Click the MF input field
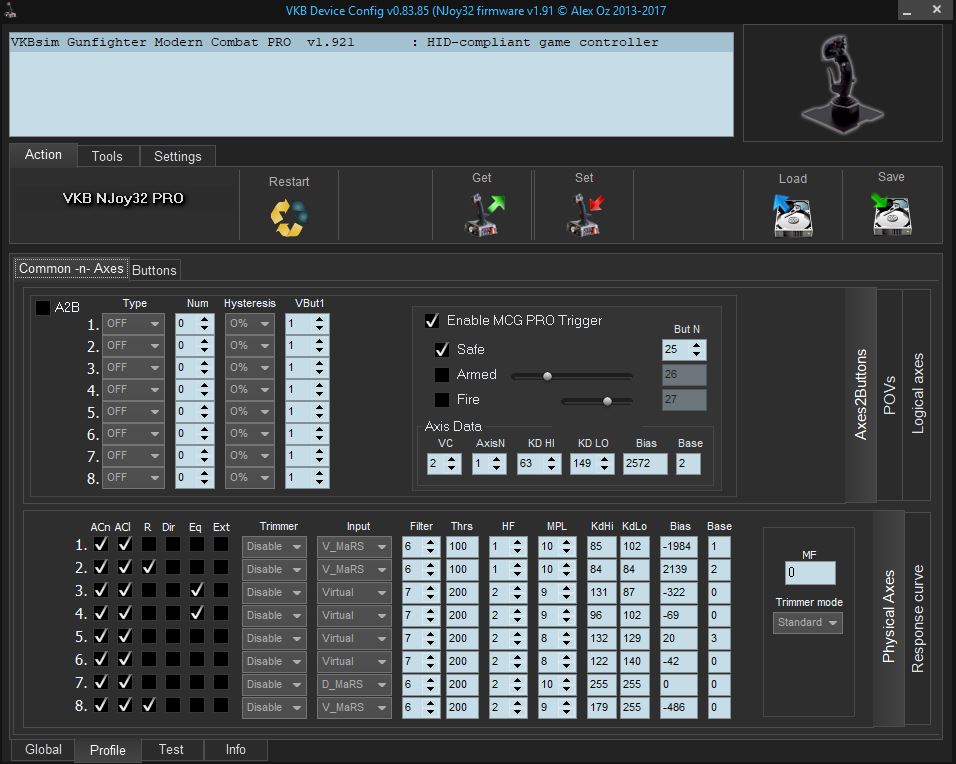The image size is (956, 764). pos(809,573)
